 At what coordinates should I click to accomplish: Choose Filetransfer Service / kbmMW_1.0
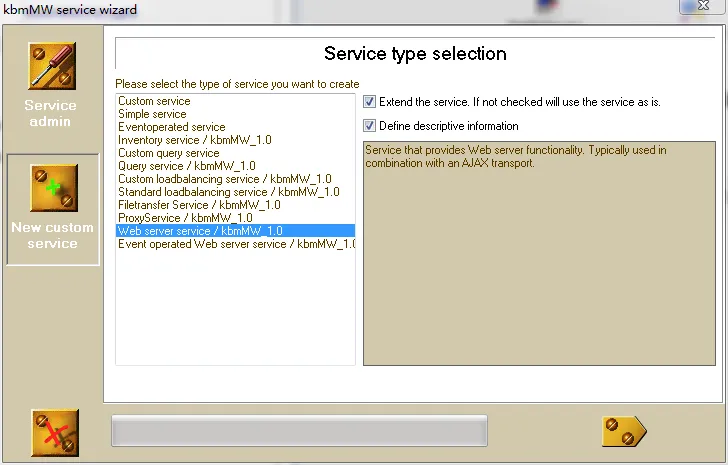(x=235, y=205)
